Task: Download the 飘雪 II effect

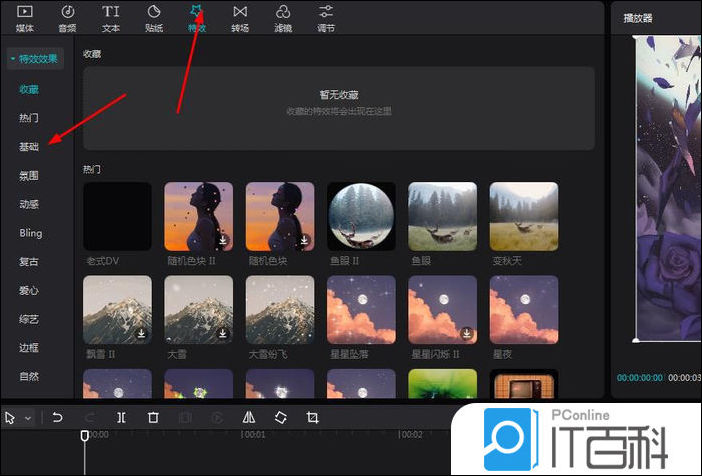Action: (x=141, y=334)
